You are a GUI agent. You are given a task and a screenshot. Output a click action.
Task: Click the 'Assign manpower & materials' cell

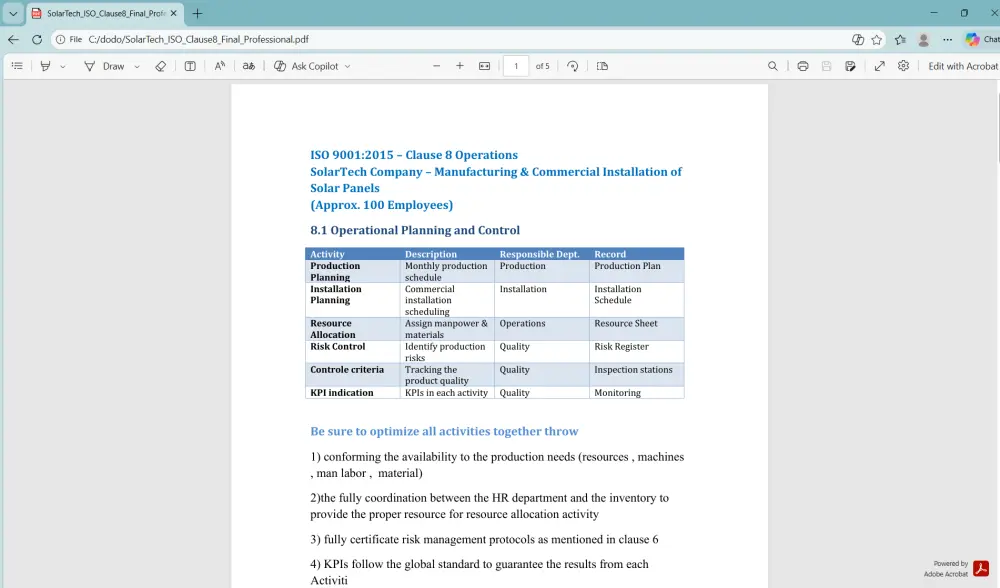[x=447, y=328]
